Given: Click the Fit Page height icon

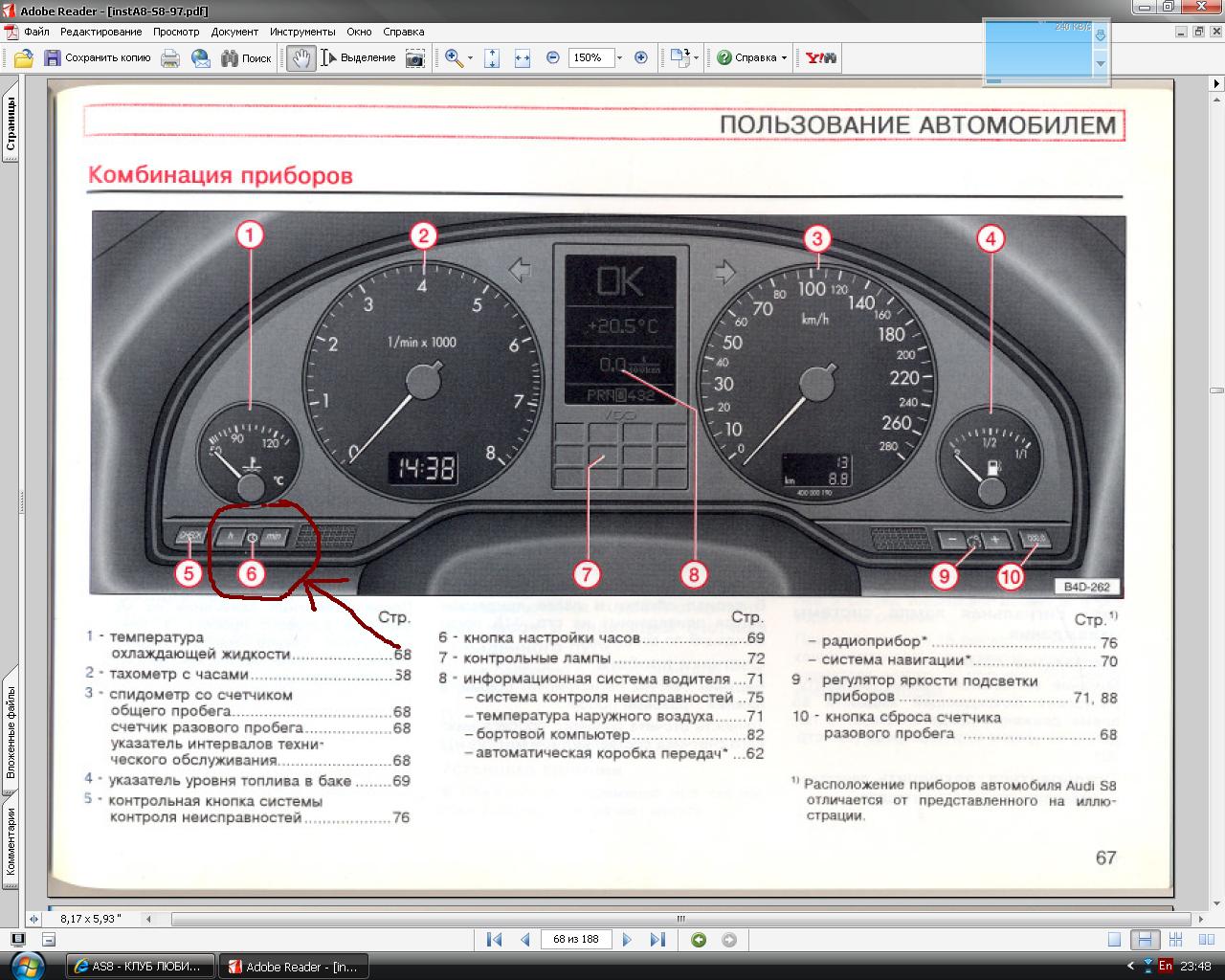Looking at the screenshot, I should click(492, 58).
